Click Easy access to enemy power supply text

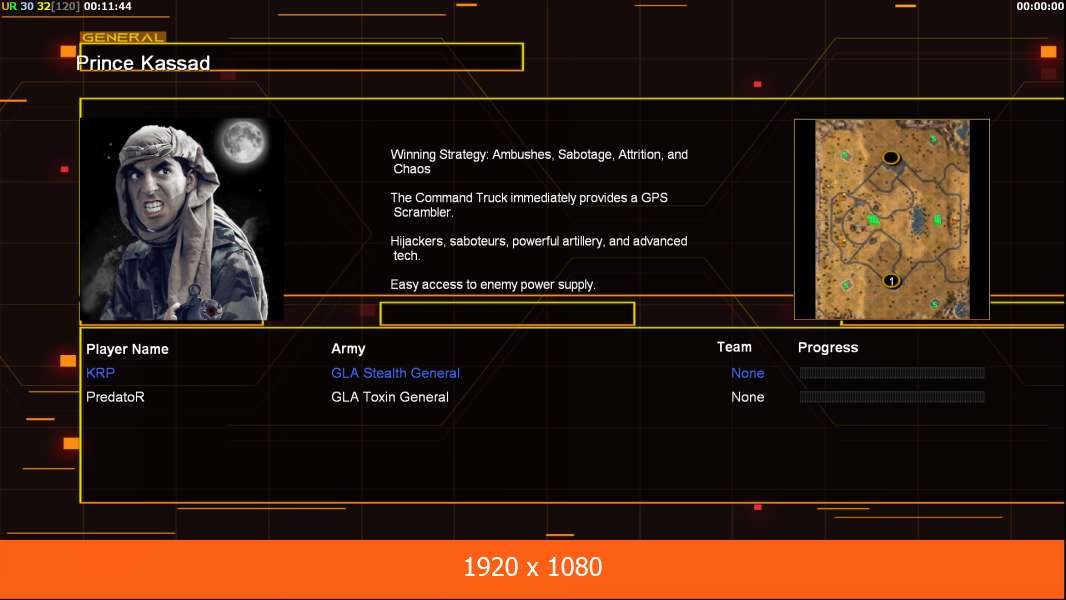tap(493, 285)
